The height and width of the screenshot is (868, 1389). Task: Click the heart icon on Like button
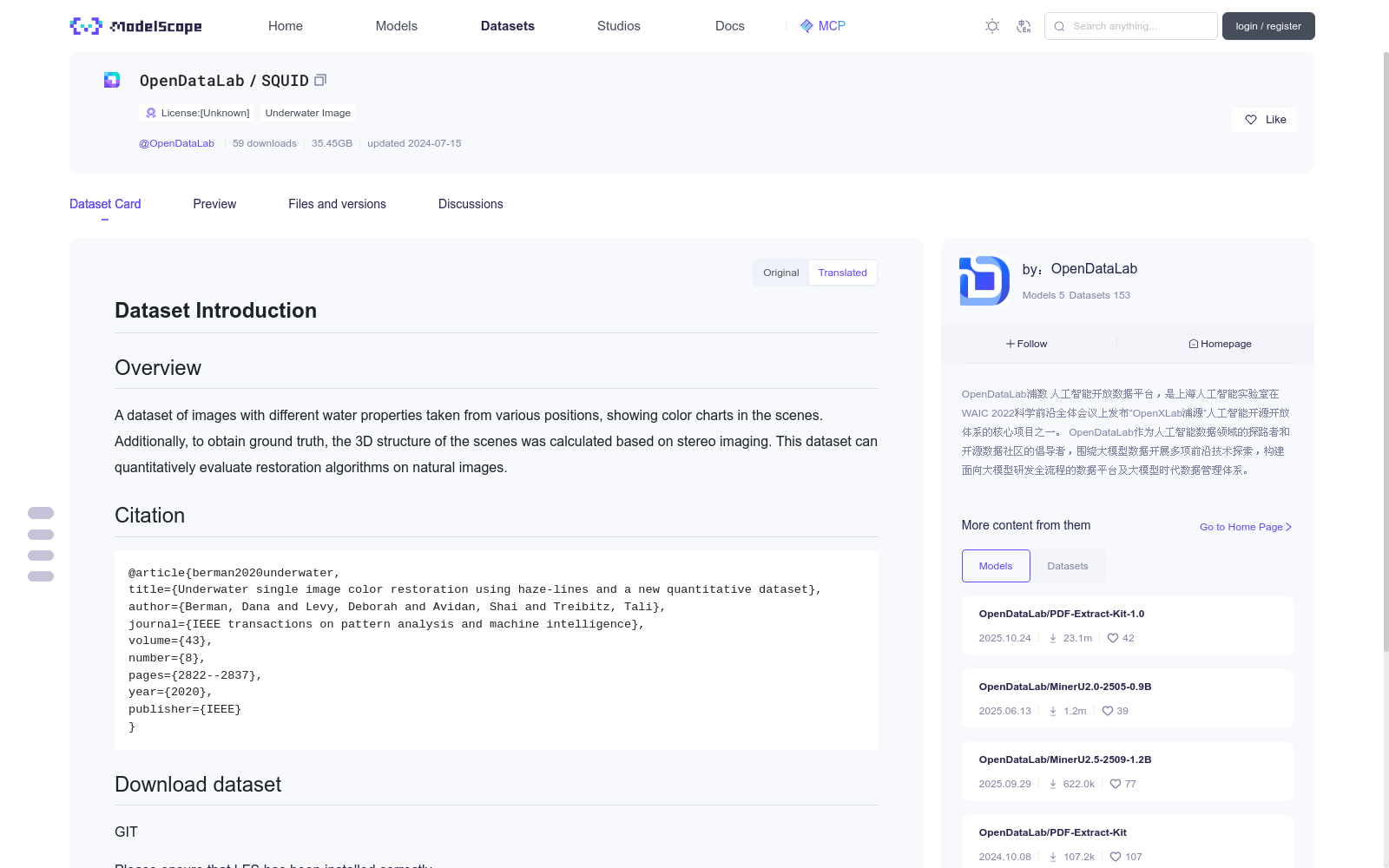[x=1251, y=120]
